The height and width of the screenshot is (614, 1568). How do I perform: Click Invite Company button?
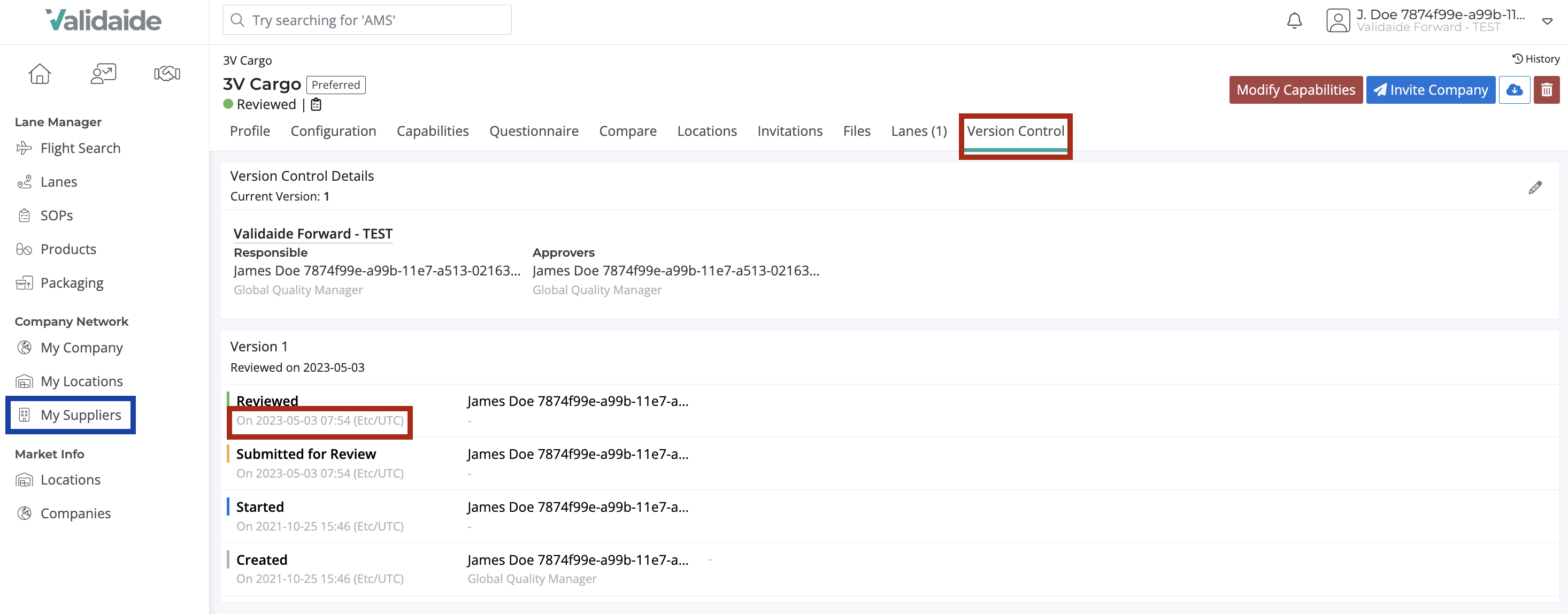[1431, 90]
